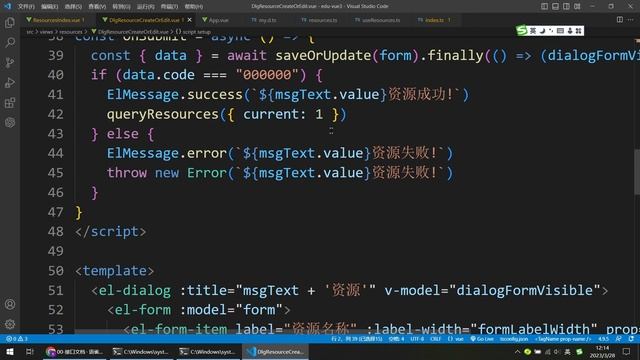The height and width of the screenshot is (360, 640).
Task: Open the Source Control view
Action: click(10, 62)
